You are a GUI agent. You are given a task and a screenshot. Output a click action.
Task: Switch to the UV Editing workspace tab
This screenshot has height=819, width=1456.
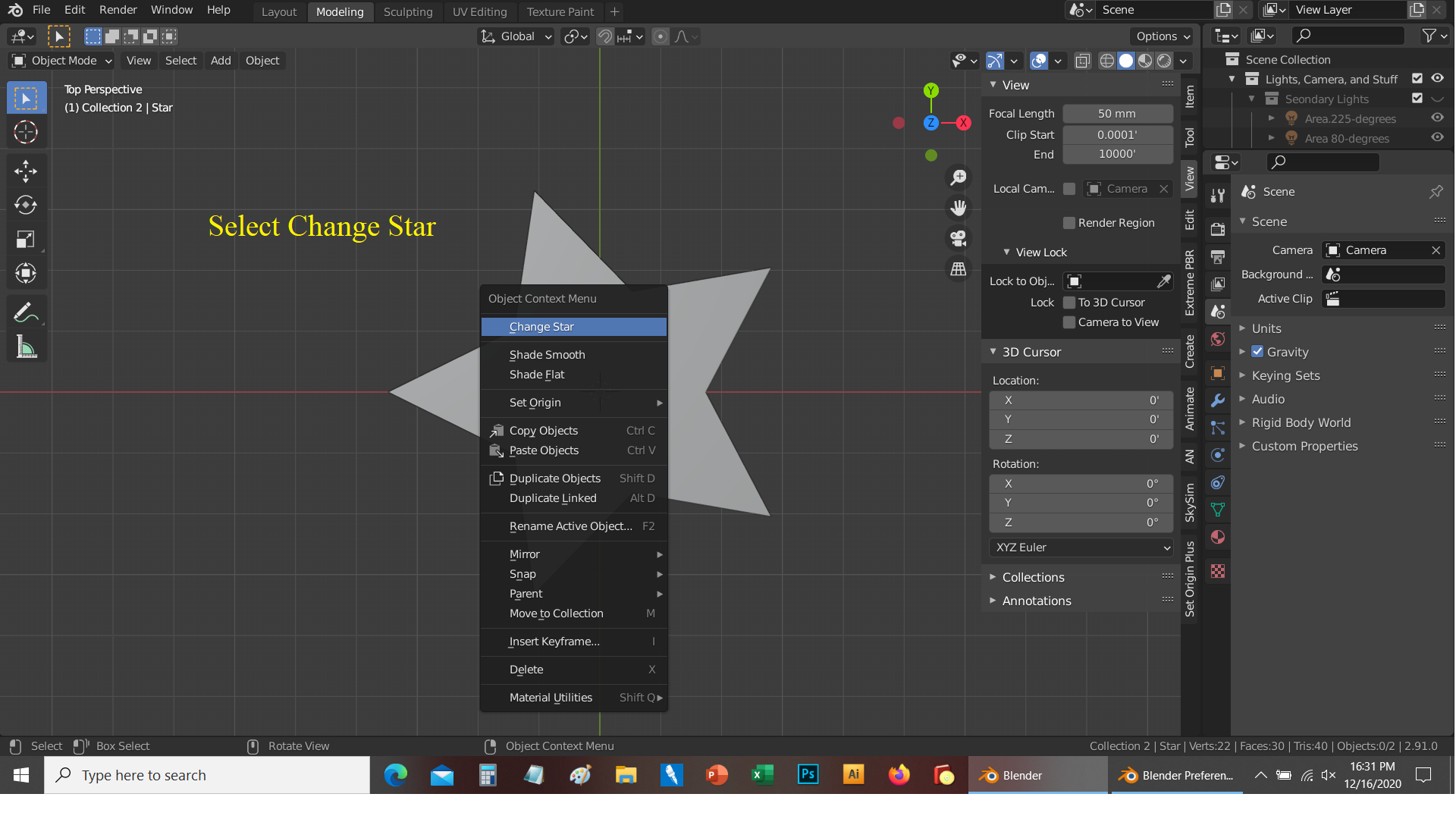tap(479, 11)
